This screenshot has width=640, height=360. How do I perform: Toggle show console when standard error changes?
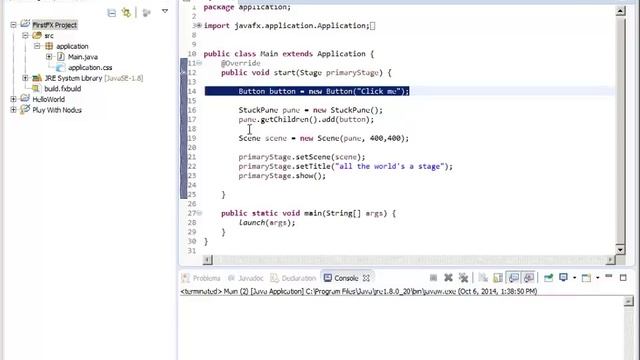coord(529,278)
